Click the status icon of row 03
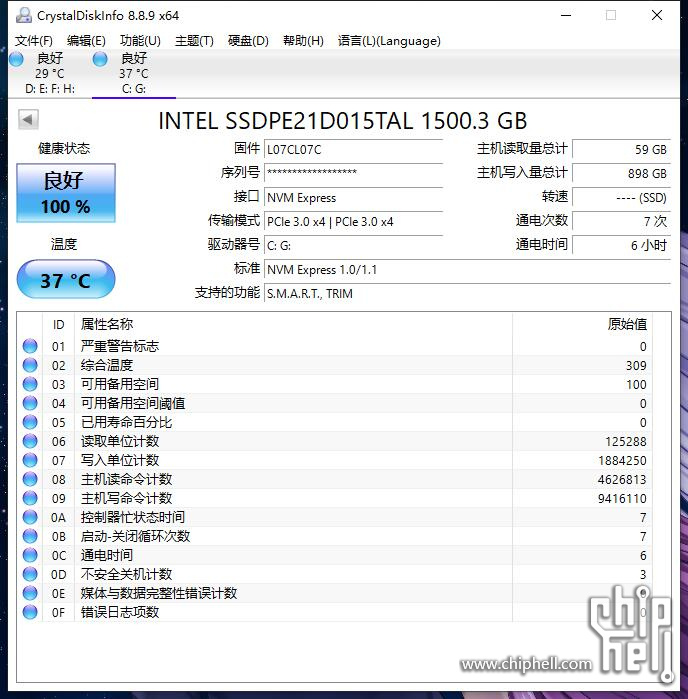Image resolution: width=688 pixels, height=699 pixels. coord(30,384)
